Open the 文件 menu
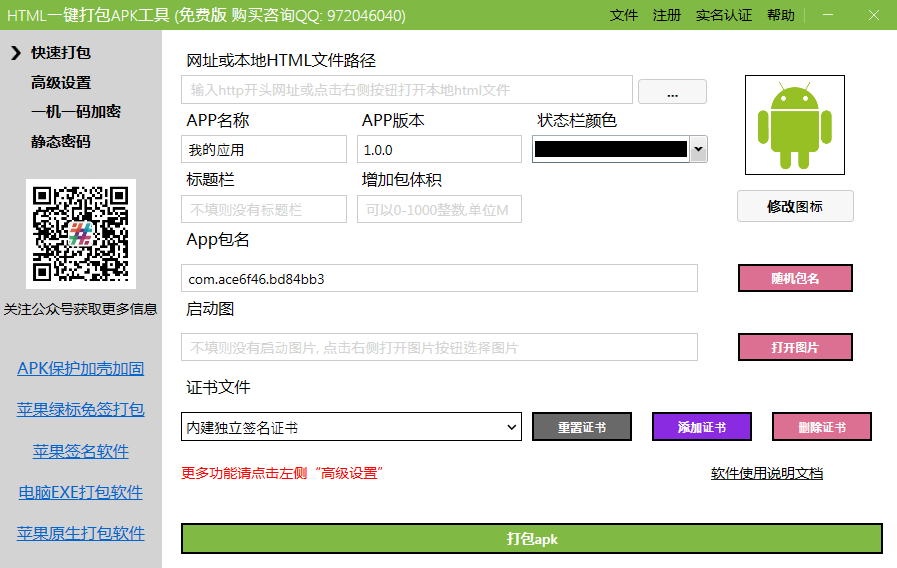The width and height of the screenshot is (897, 568). pyautogui.click(x=624, y=15)
